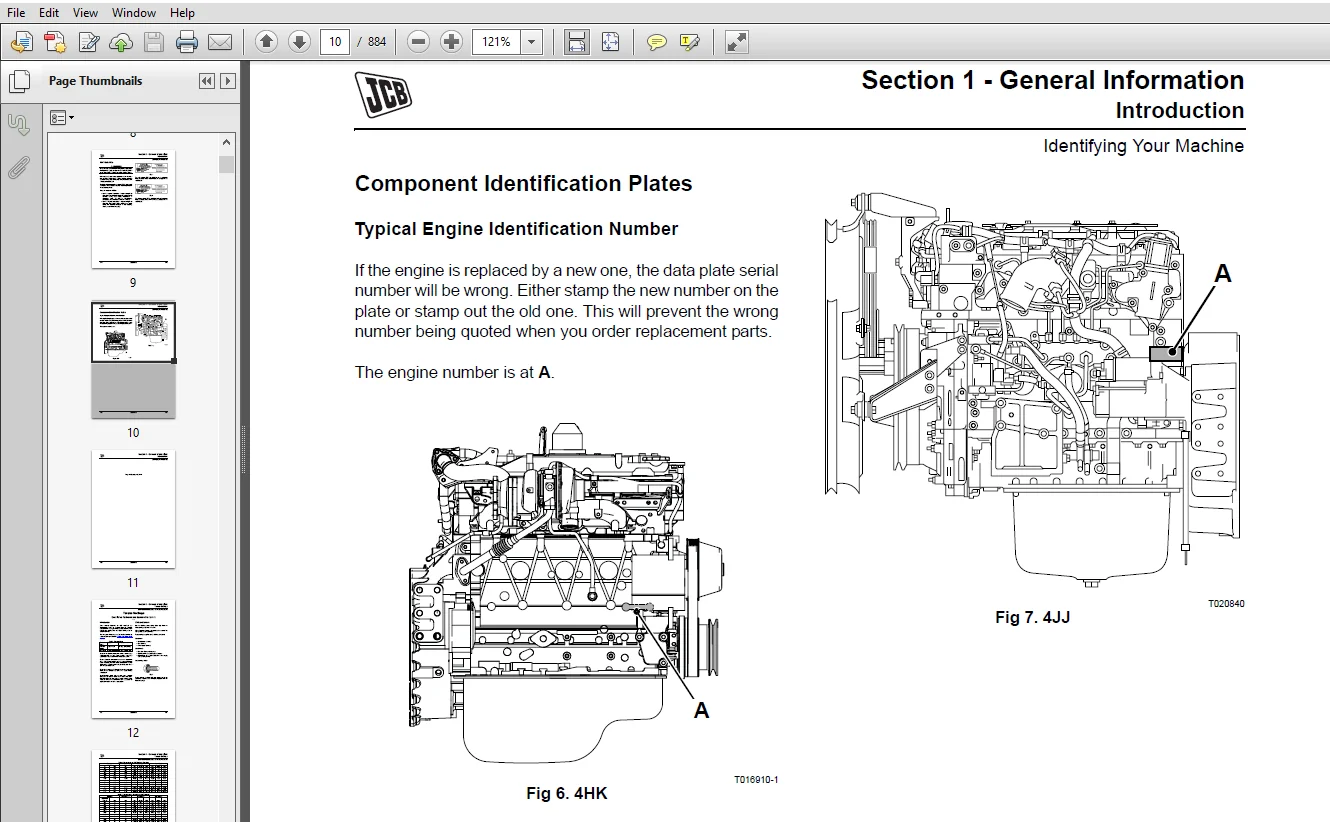Click the Edit/sign document icon
The height and width of the screenshot is (822, 1330).
pos(89,42)
